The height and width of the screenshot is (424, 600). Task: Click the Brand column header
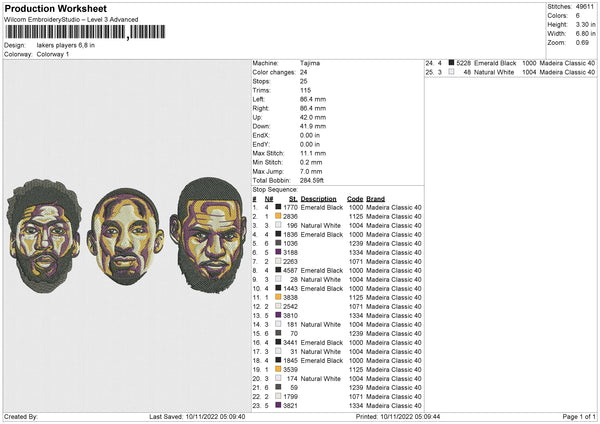(x=375, y=199)
